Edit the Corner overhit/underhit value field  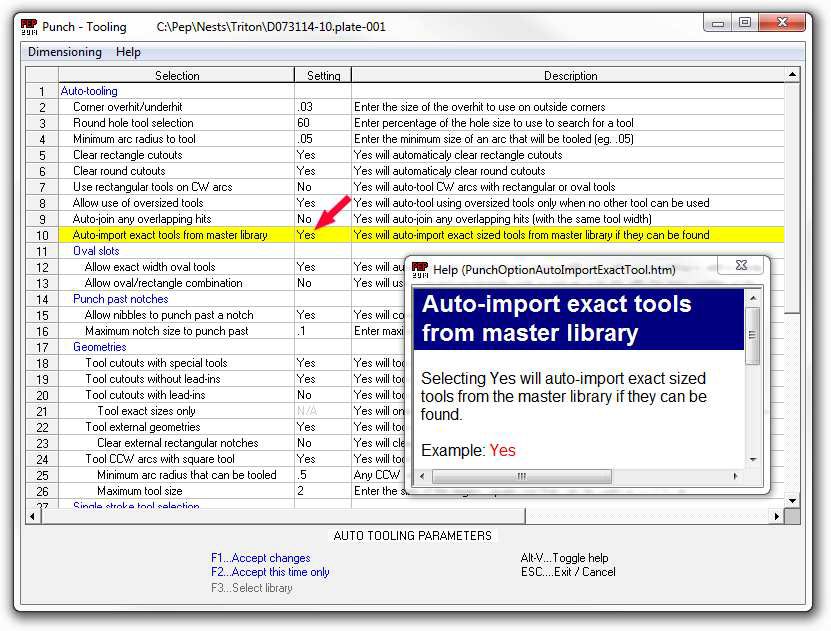(322, 107)
